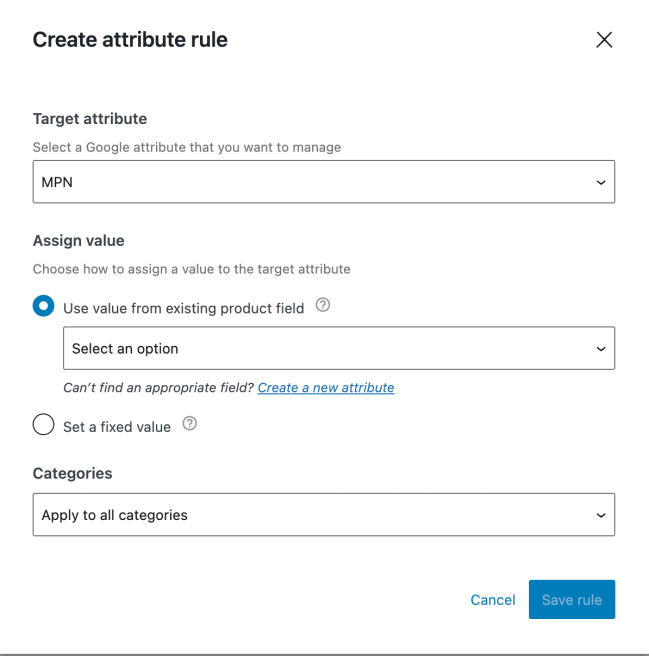This screenshot has height=656, width=649.
Task: Click the chevron in Select an option field
Action: pos(600,349)
